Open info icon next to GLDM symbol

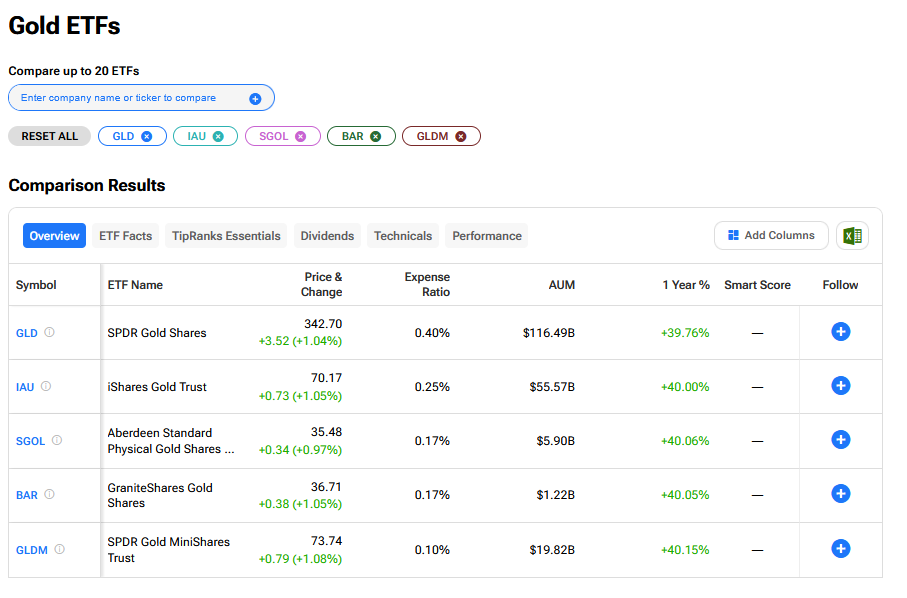click(x=60, y=549)
